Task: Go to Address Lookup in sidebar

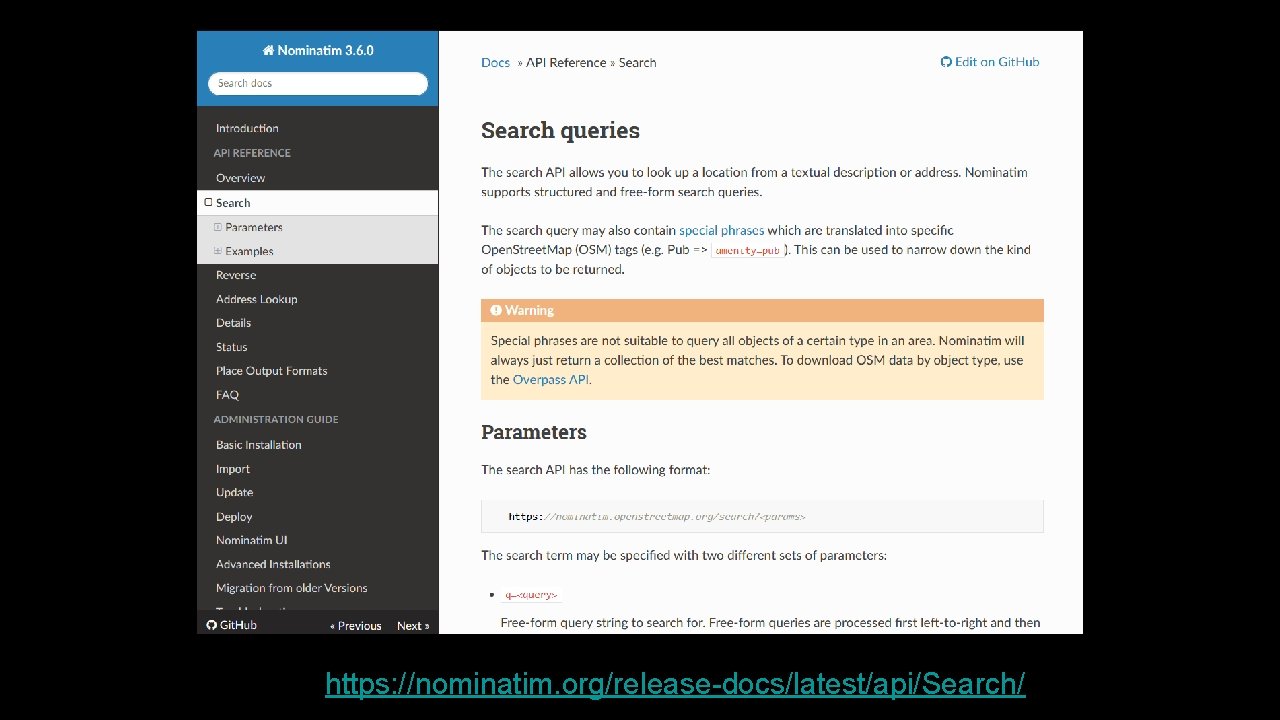Action: click(256, 299)
